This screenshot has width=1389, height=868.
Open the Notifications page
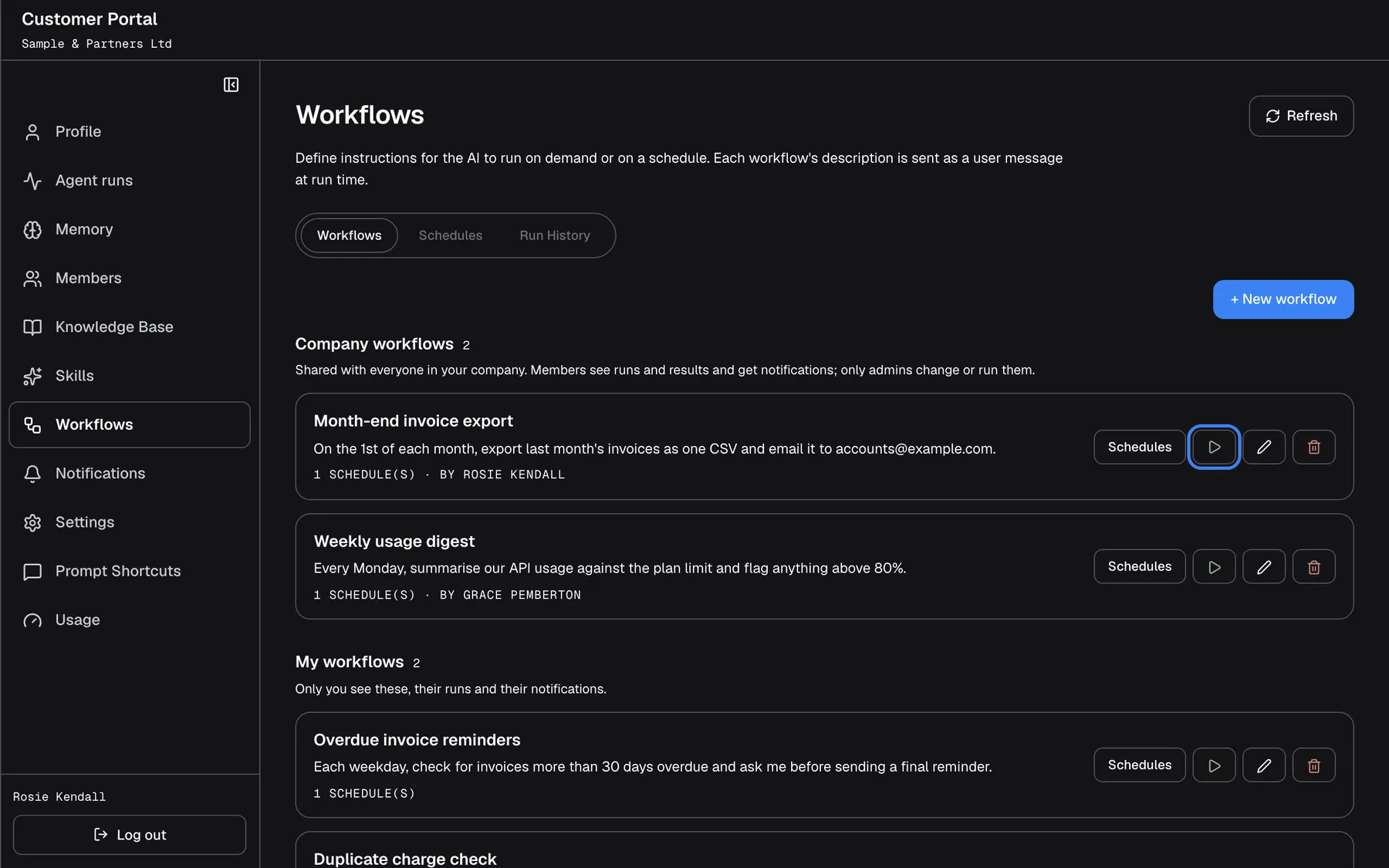click(130, 474)
